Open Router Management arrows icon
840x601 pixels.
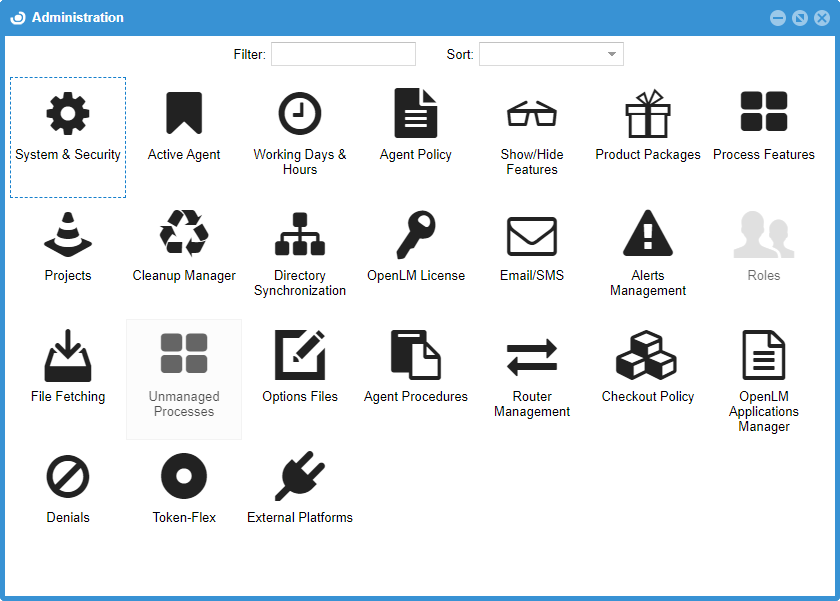coord(532,357)
